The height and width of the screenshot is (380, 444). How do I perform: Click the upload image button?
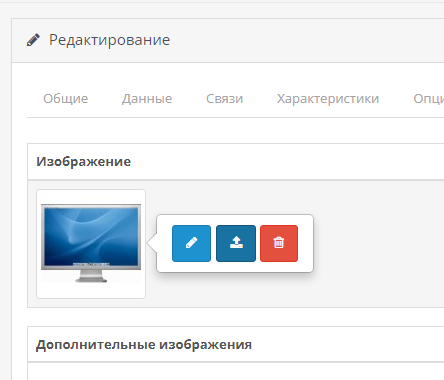click(x=236, y=243)
